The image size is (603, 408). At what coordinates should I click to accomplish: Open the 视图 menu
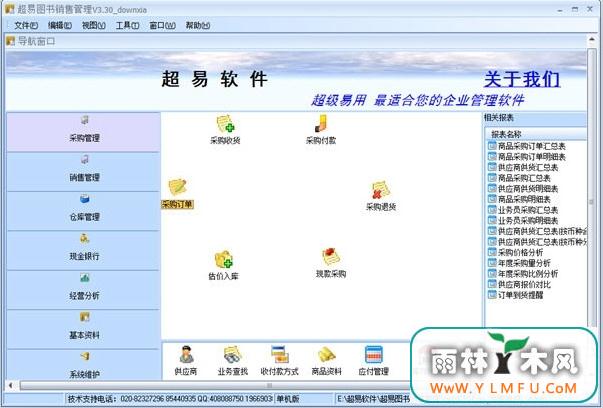pos(93,25)
